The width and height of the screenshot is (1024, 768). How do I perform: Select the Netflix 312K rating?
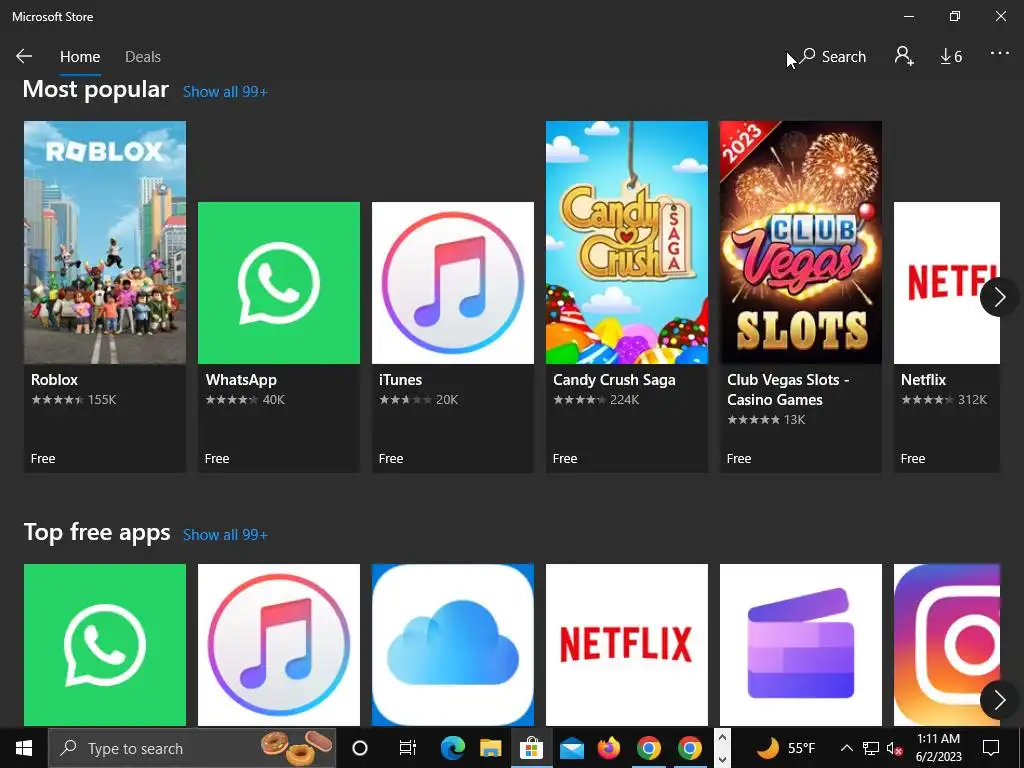[944, 400]
